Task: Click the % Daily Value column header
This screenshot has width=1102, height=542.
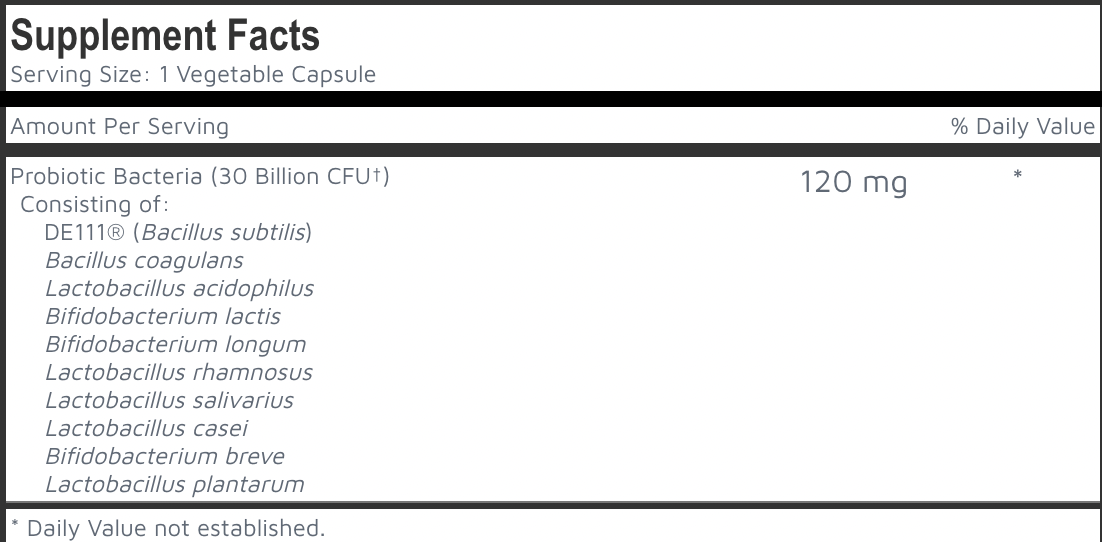Action: click(1022, 127)
